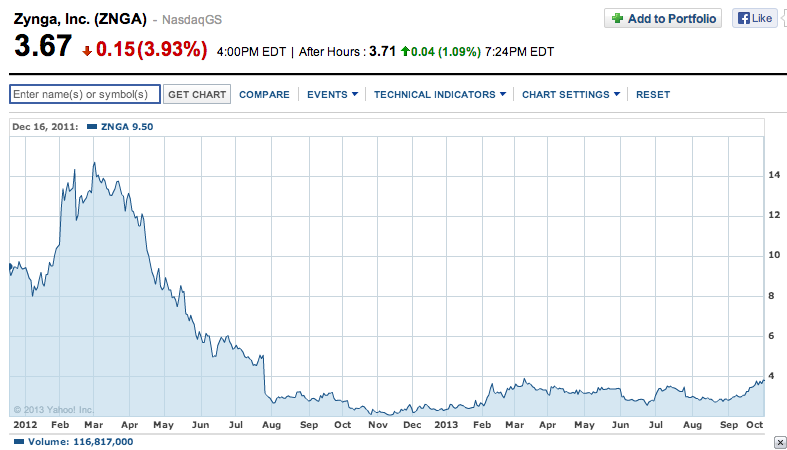787x450 pixels.
Task: Click the 14 y-axis price label
Action: click(x=774, y=175)
